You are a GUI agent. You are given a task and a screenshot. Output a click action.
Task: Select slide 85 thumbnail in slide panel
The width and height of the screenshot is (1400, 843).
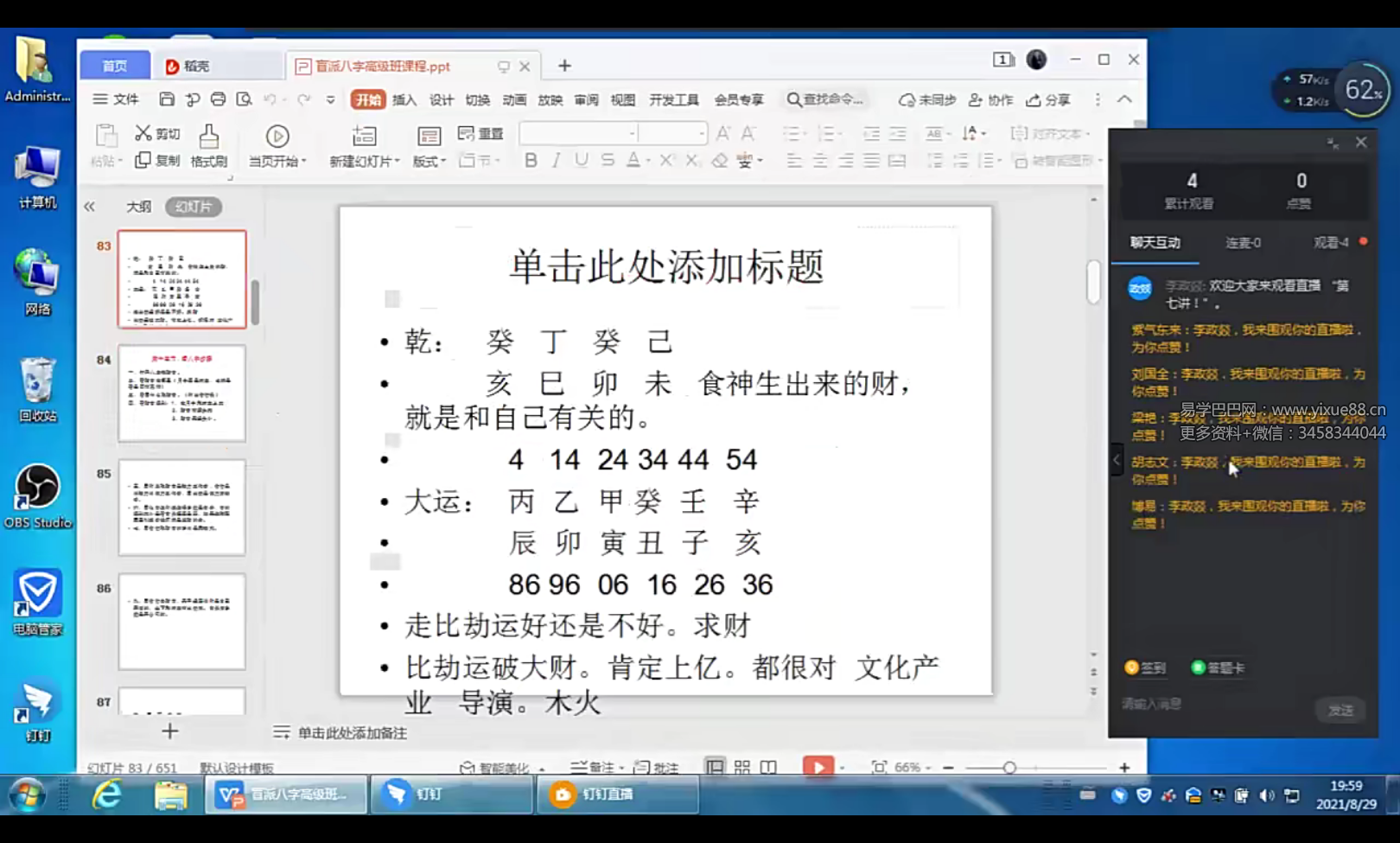coord(181,508)
